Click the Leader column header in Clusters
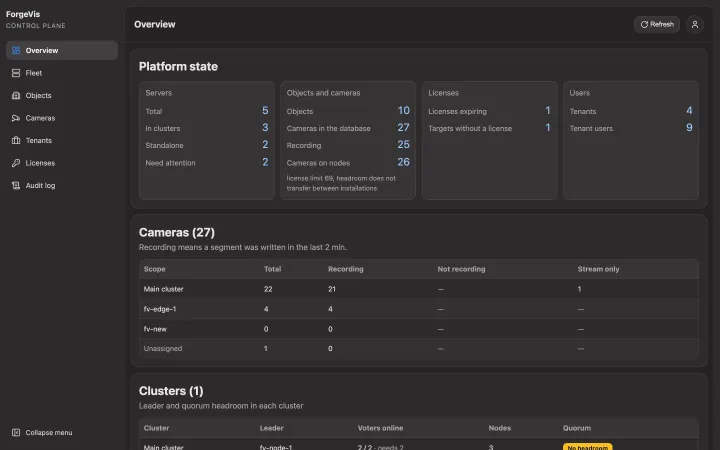Screen dimensions: 720x450 [x=271, y=428]
